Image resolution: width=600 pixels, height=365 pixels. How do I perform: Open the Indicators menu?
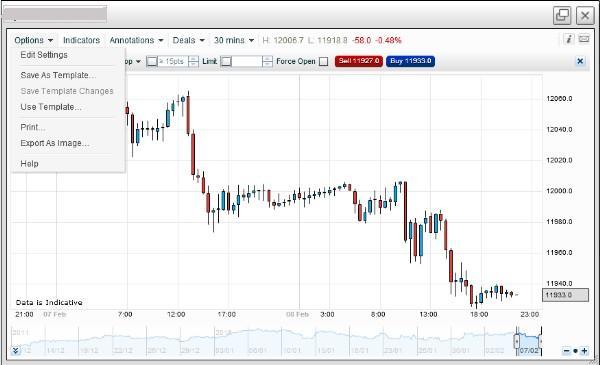(x=82, y=40)
